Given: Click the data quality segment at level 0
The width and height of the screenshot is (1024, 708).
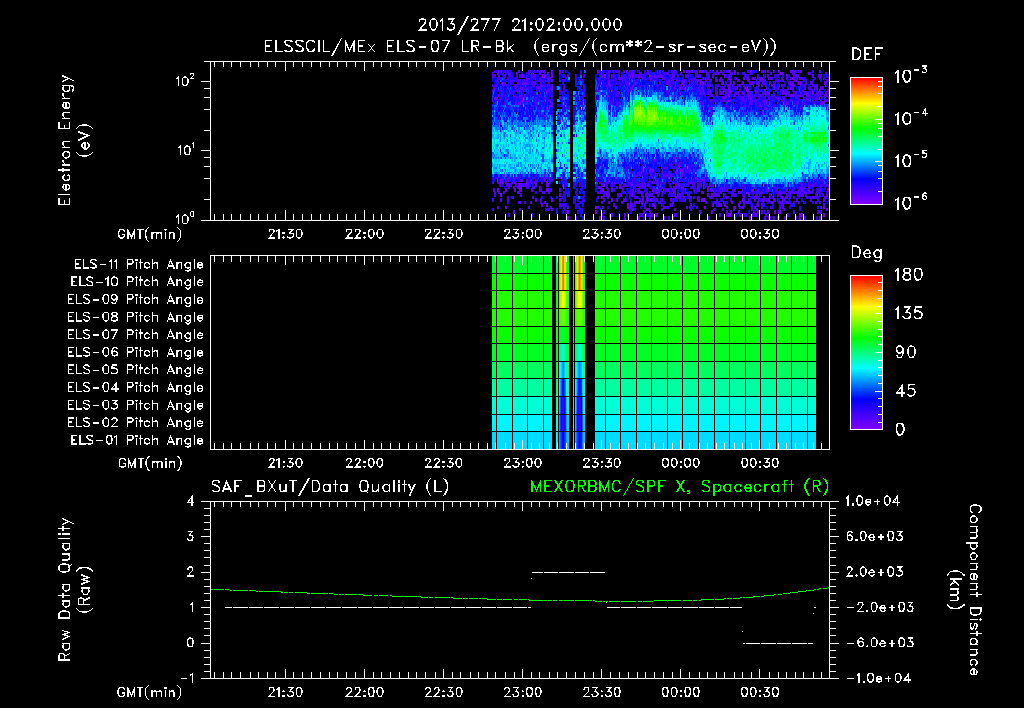Looking at the screenshot, I should [778, 643].
